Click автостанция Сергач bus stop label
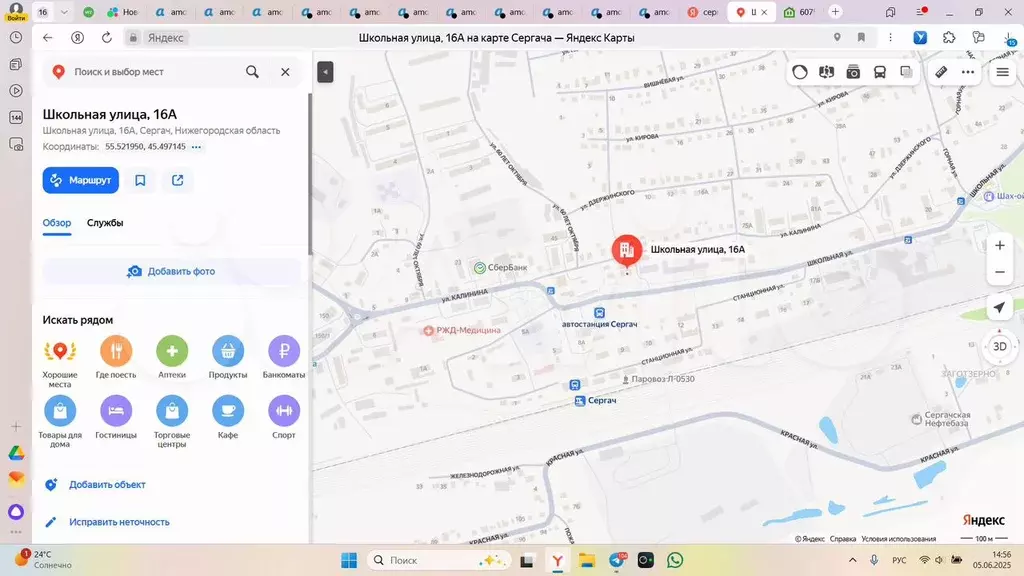 pos(600,324)
